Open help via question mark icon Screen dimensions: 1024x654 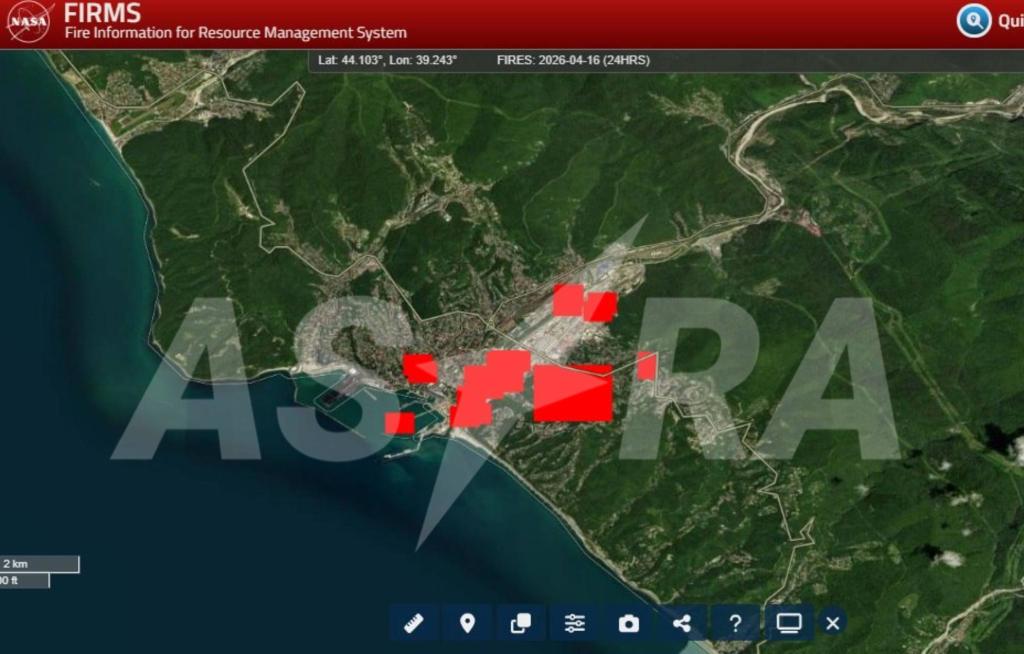point(735,623)
